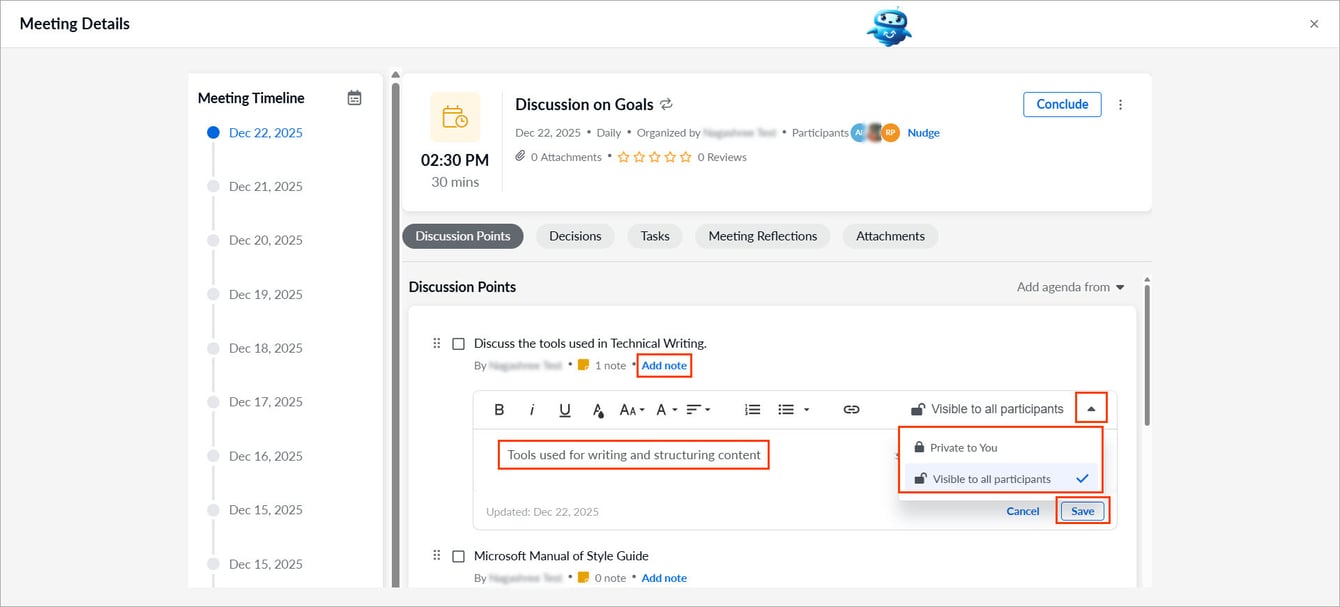Select Dec 20, 2025 in meeting timeline
The image size is (1340, 607).
point(265,241)
